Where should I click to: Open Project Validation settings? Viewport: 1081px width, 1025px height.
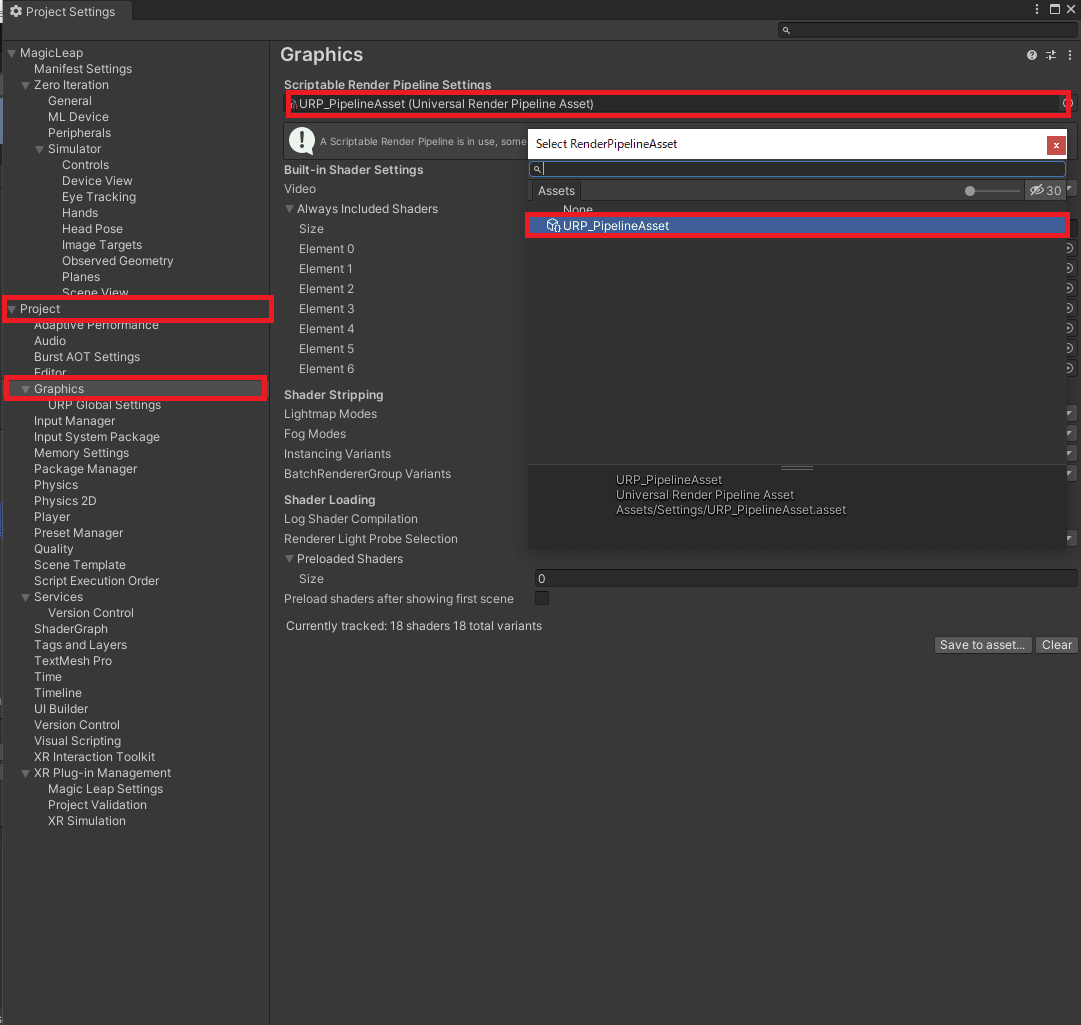[x=97, y=805]
